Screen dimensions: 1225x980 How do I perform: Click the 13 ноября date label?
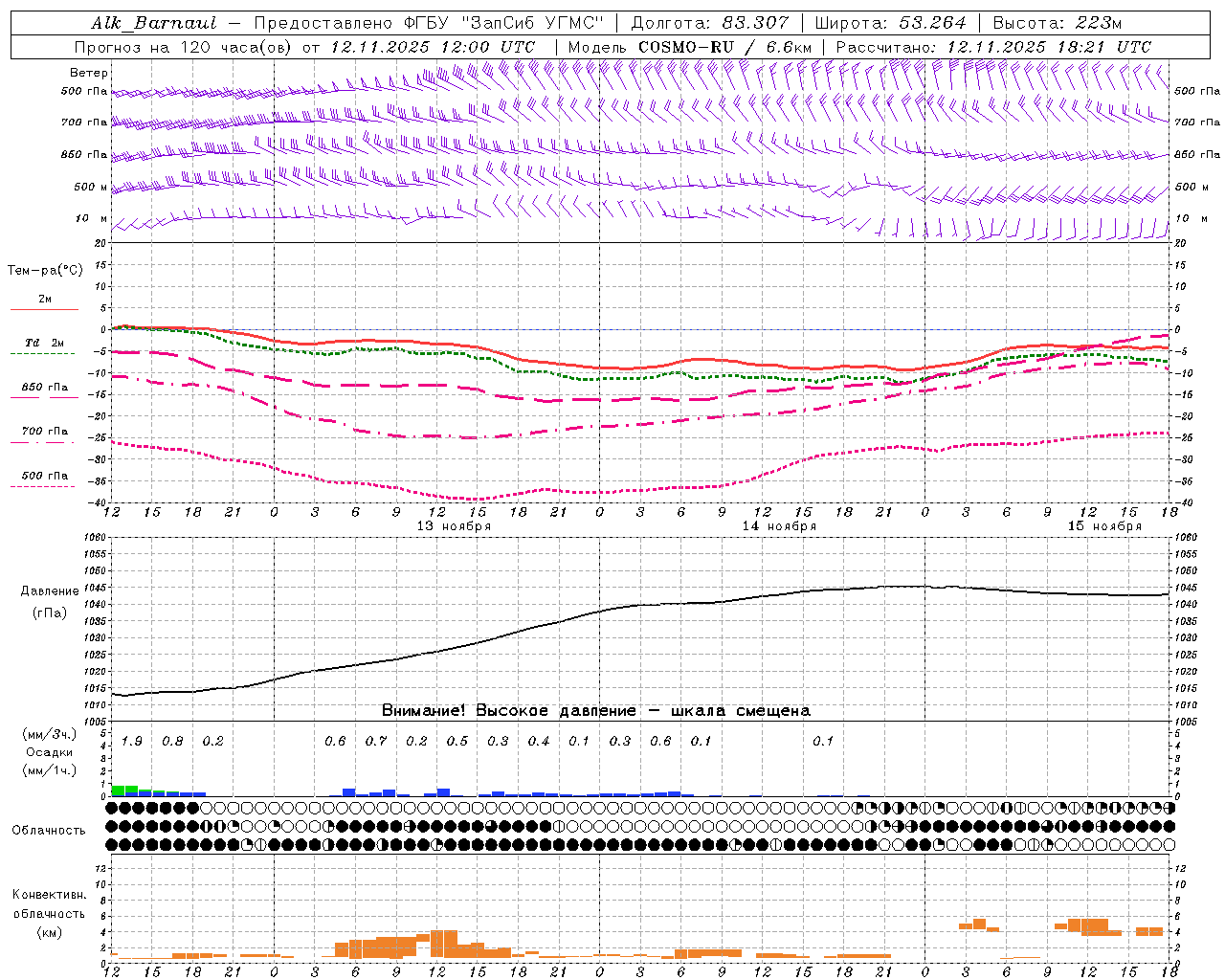point(454,526)
